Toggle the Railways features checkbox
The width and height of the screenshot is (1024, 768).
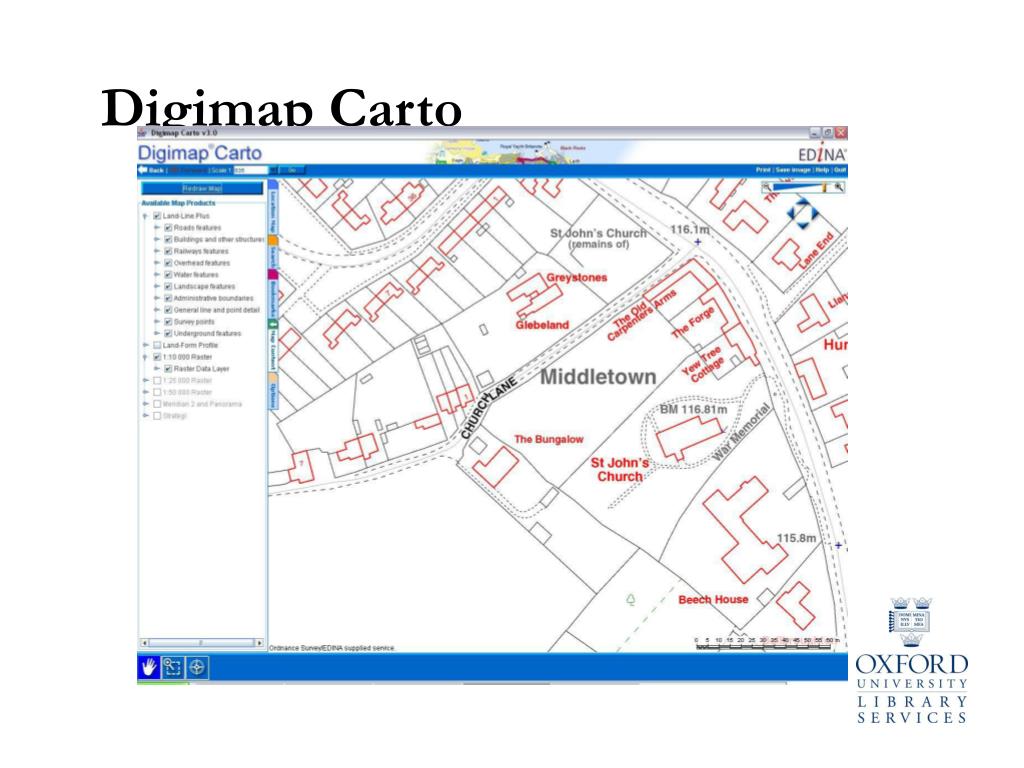click(x=168, y=251)
